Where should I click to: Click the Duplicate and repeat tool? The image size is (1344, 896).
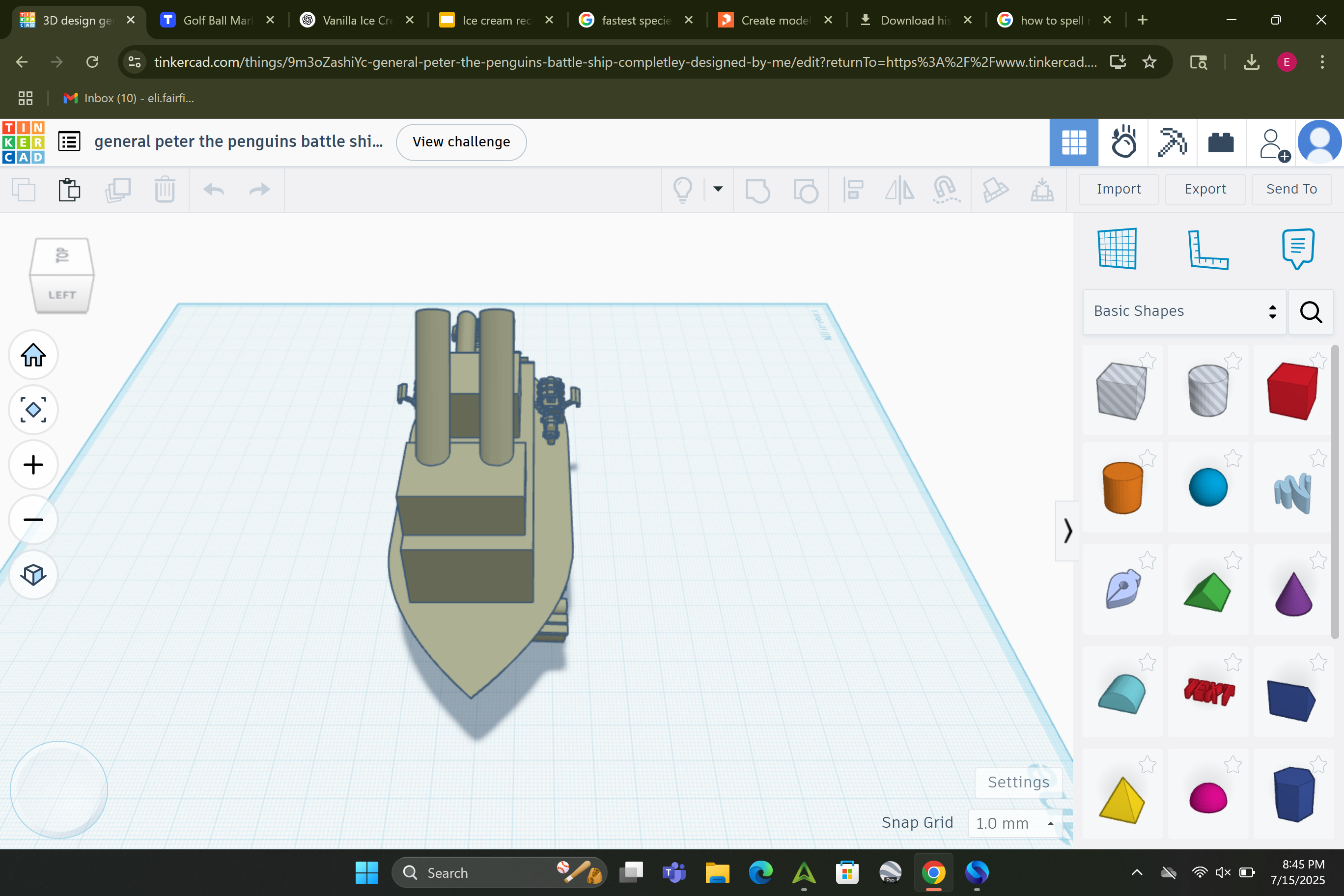118,190
